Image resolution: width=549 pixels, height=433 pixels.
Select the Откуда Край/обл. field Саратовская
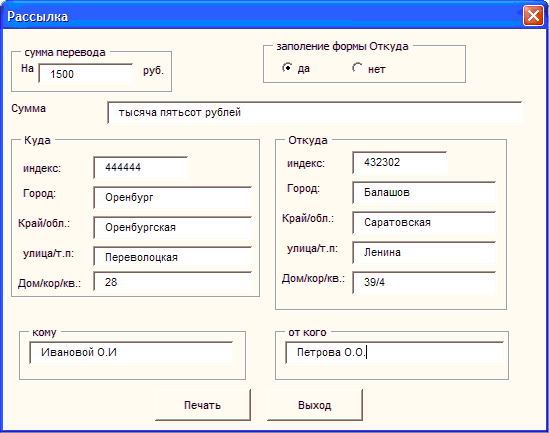[x=424, y=223]
